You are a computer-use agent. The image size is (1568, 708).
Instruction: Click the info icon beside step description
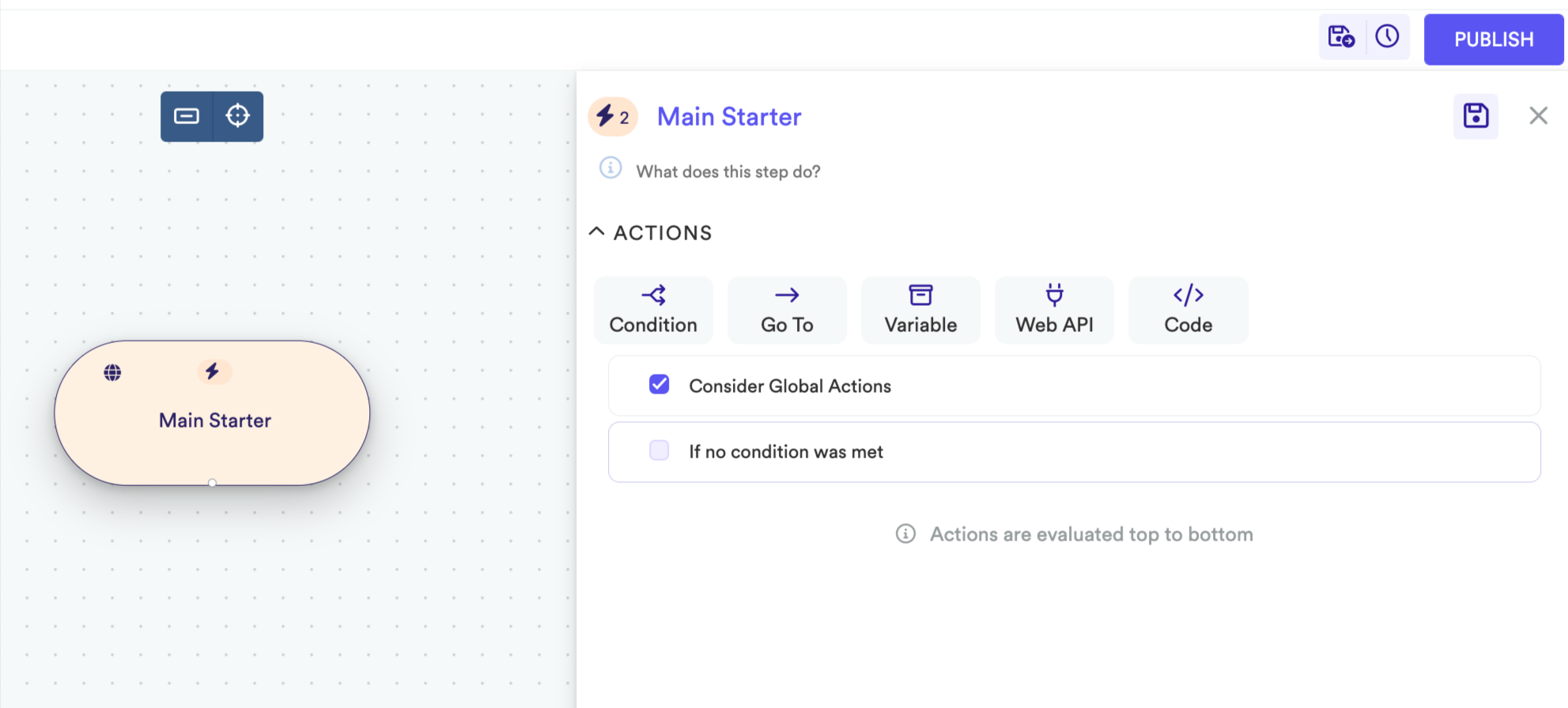point(610,168)
